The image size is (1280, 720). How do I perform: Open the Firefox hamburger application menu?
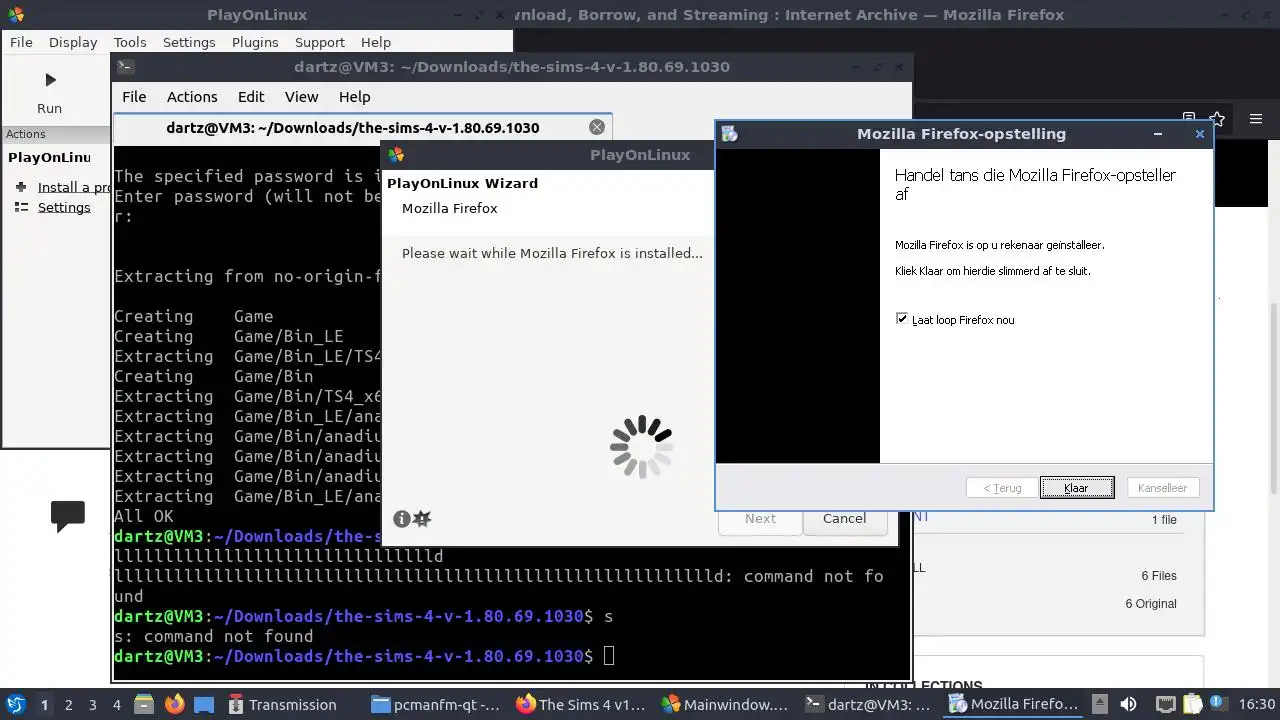click(x=1256, y=119)
